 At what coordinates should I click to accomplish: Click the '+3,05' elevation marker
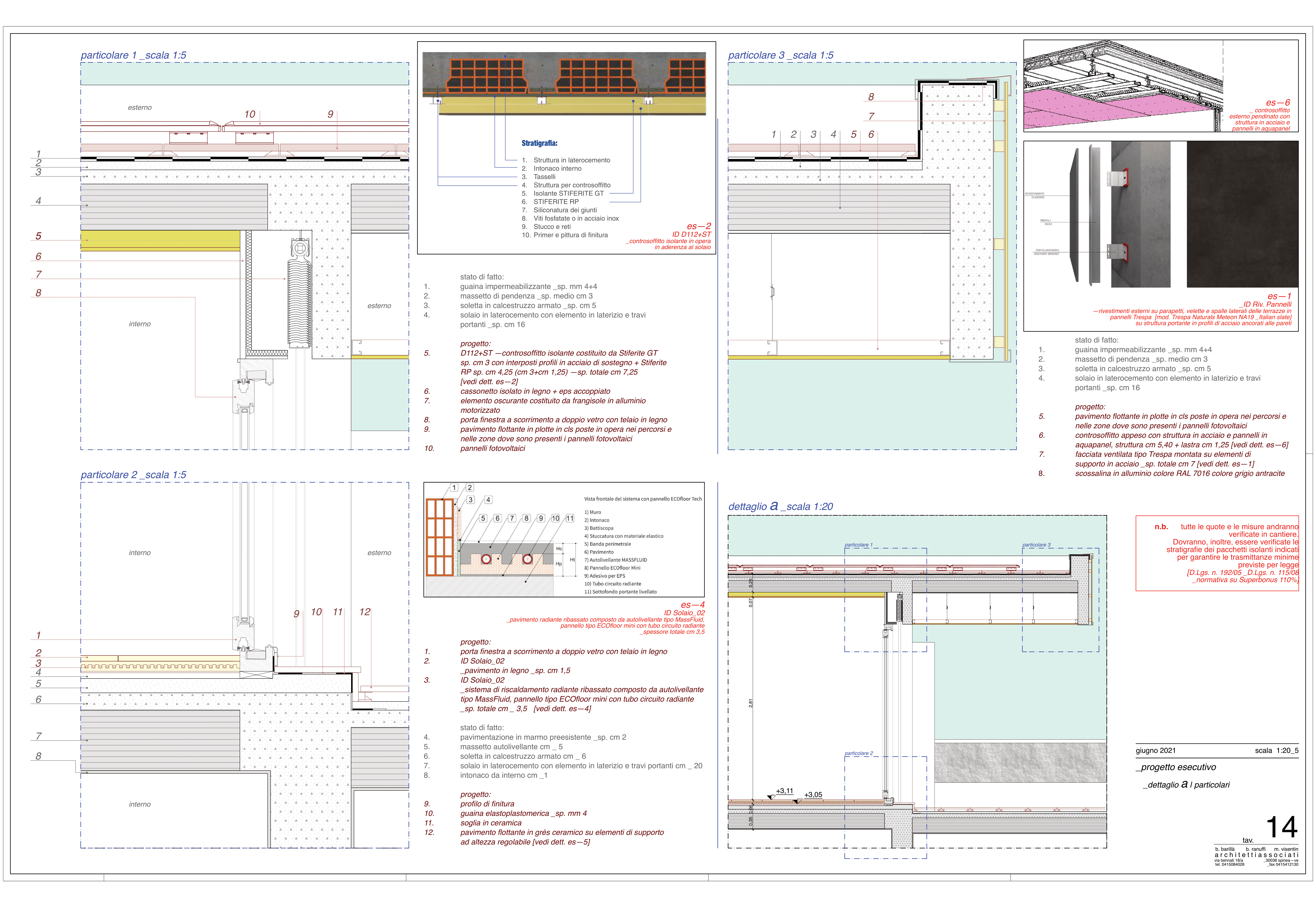click(x=813, y=795)
